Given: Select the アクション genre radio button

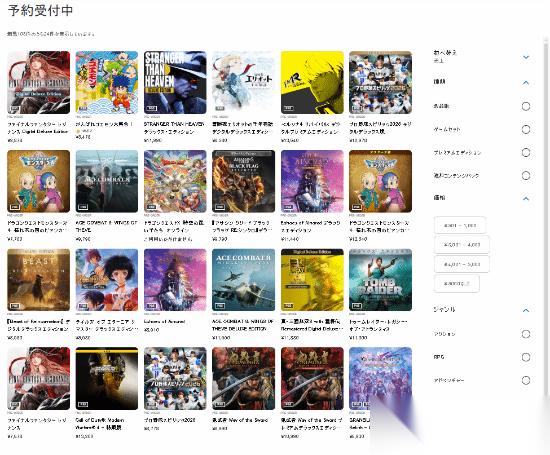Looking at the screenshot, I should [525, 334].
